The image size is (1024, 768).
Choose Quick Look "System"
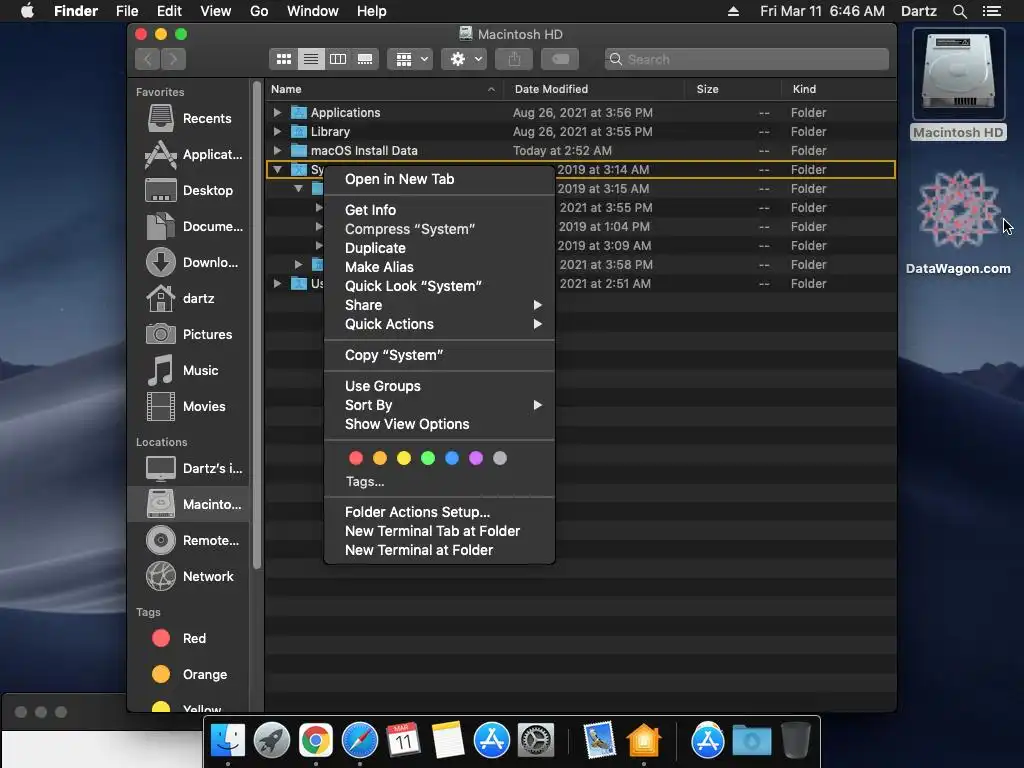coord(440,285)
